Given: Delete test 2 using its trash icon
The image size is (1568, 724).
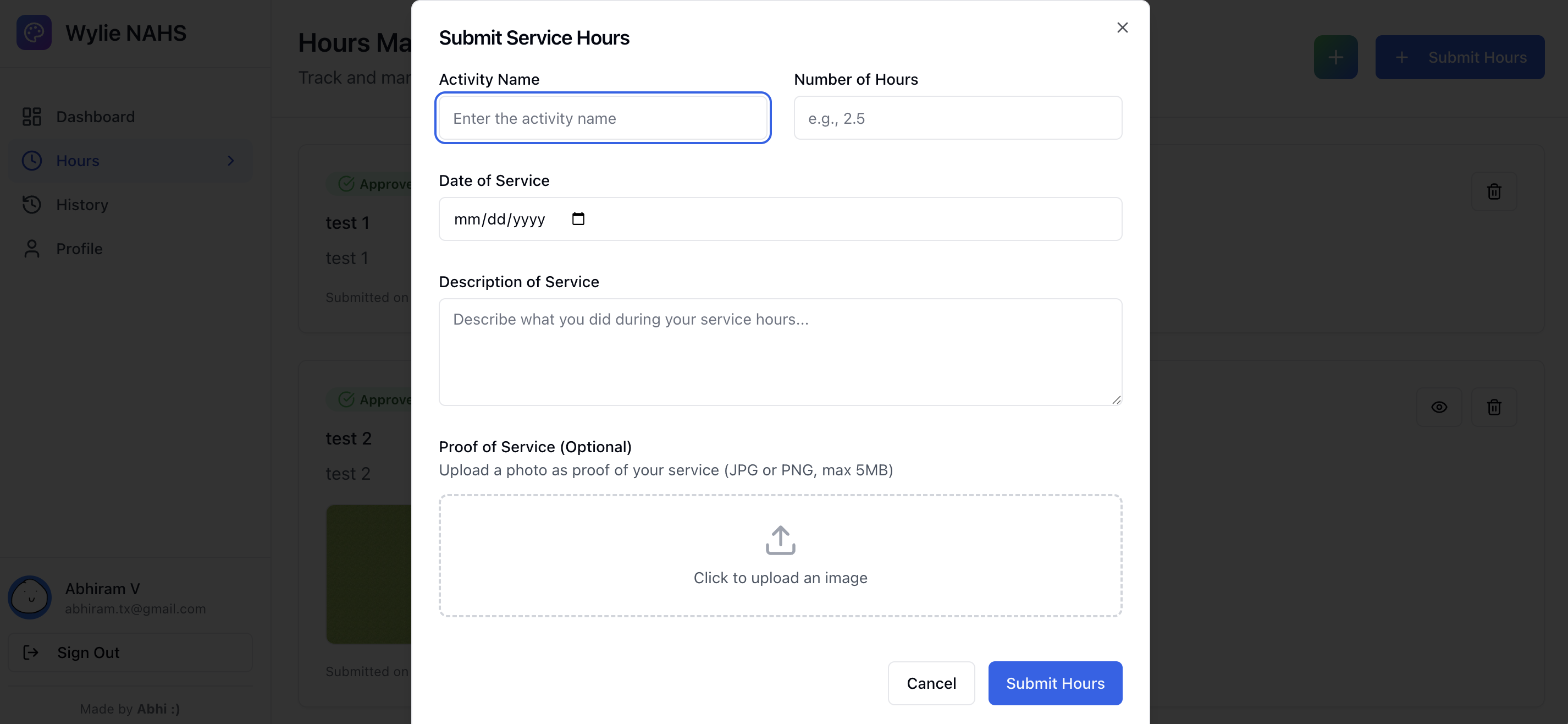Looking at the screenshot, I should (1495, 407).
